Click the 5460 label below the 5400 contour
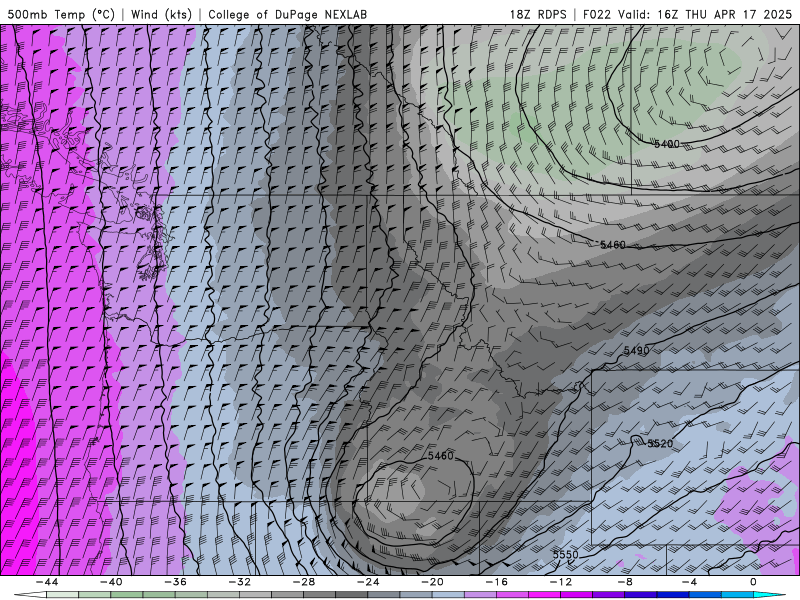The width and height of the screenshot is (800, 600). [x=613, y=245]
